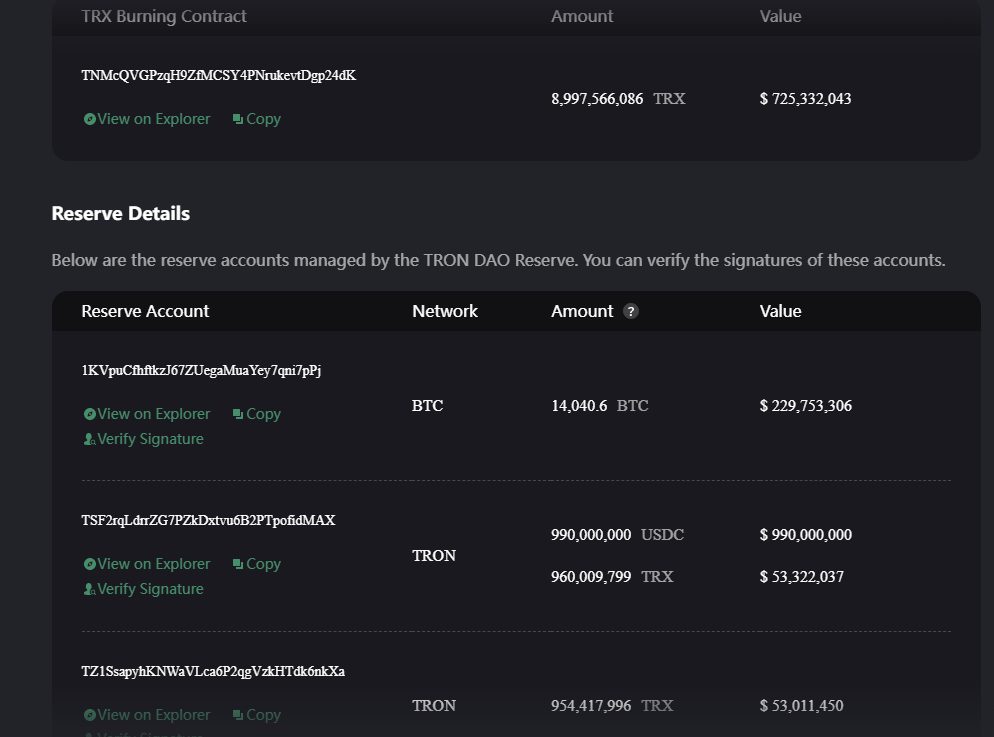
Task: Verify Signature of the BTC reserve account
Action: pyautogui.click(x=150, y=439)
